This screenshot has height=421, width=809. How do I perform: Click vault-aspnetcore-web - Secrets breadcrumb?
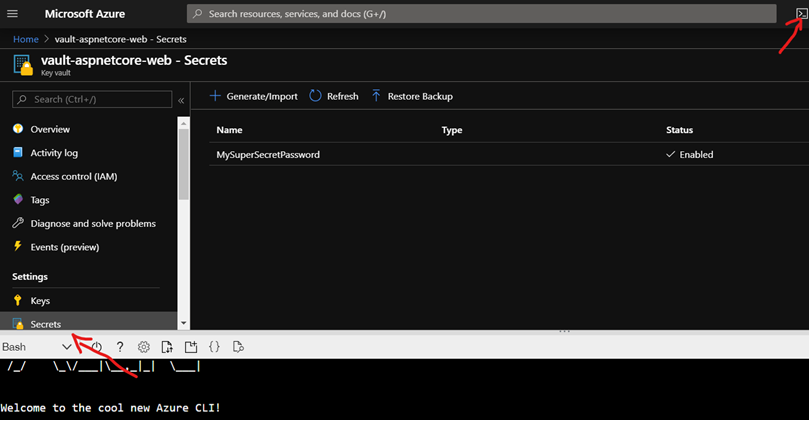tap(121, 39)
